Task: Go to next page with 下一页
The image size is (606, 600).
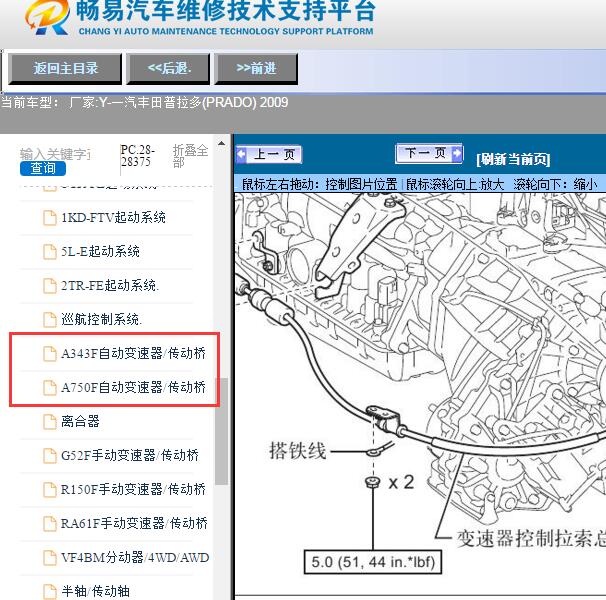Action: point(429,154)
